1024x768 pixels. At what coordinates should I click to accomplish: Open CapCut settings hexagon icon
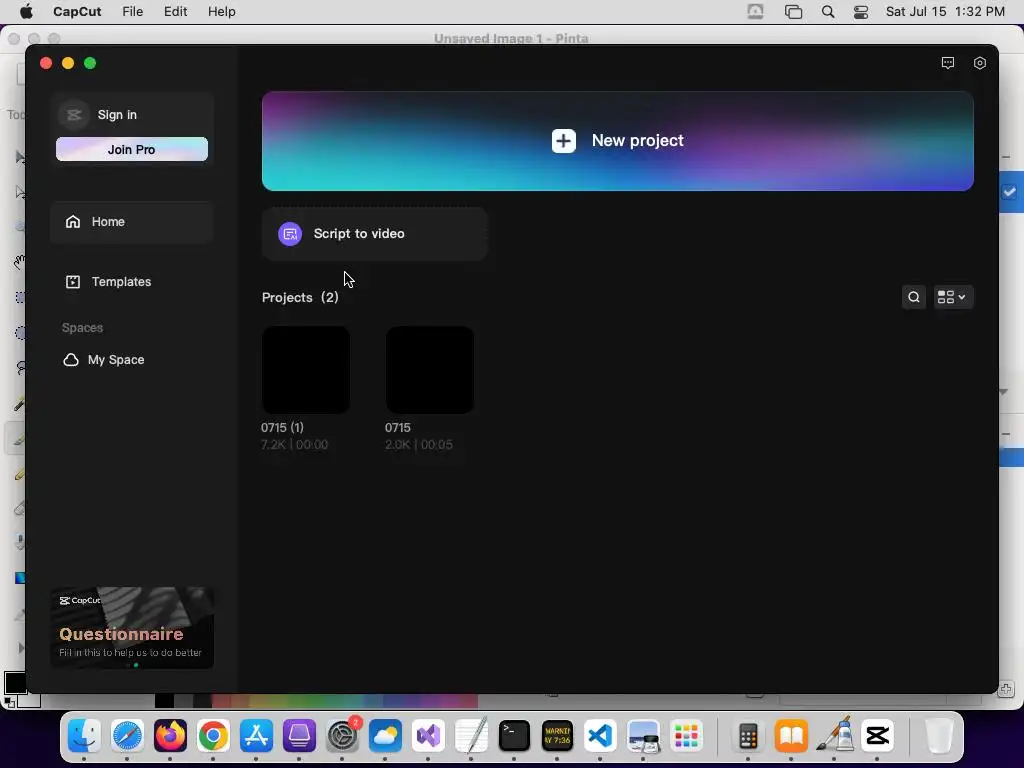coord(980,63)
